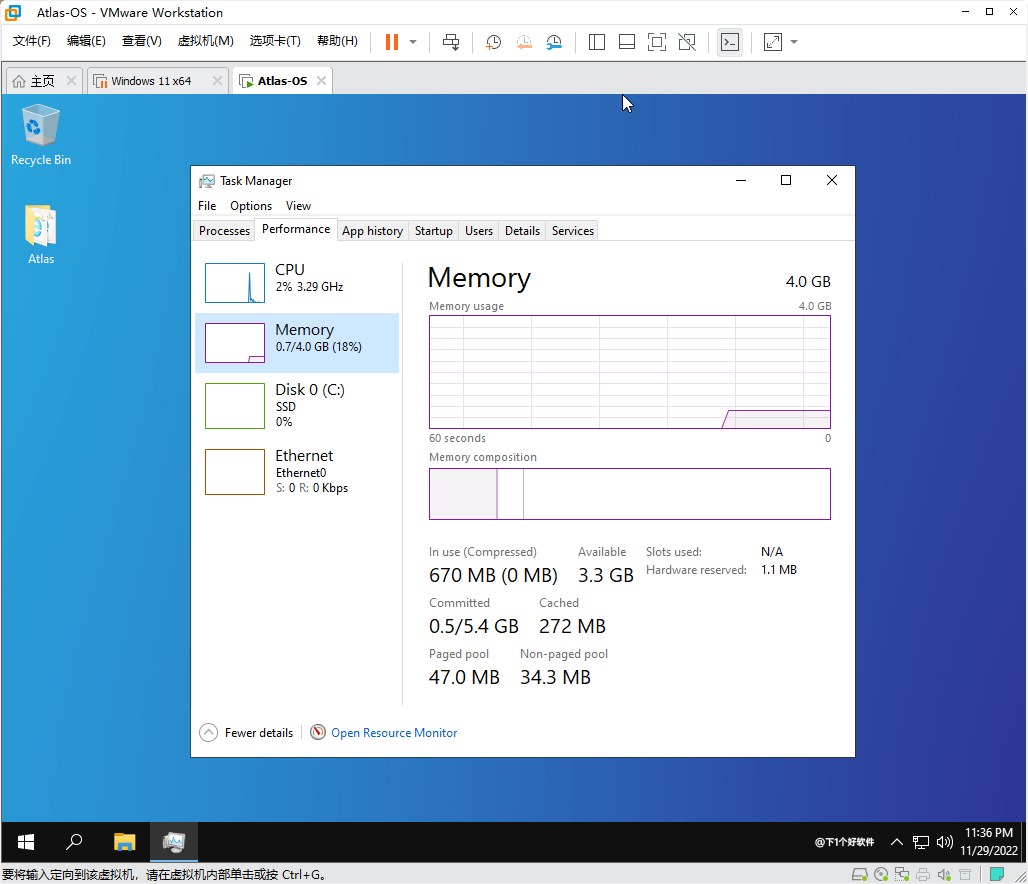Open Resource Monitor link

394,732
